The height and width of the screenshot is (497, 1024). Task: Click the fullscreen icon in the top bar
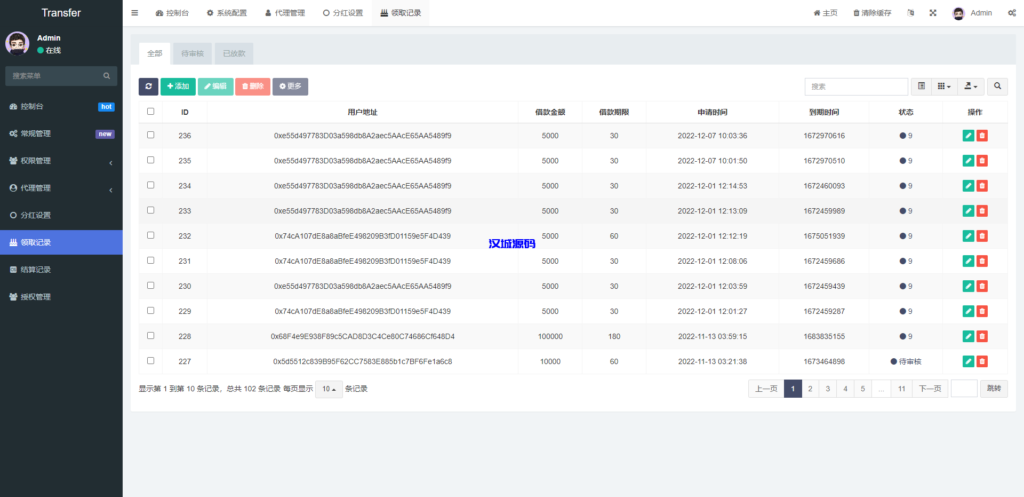coord(933,13)
